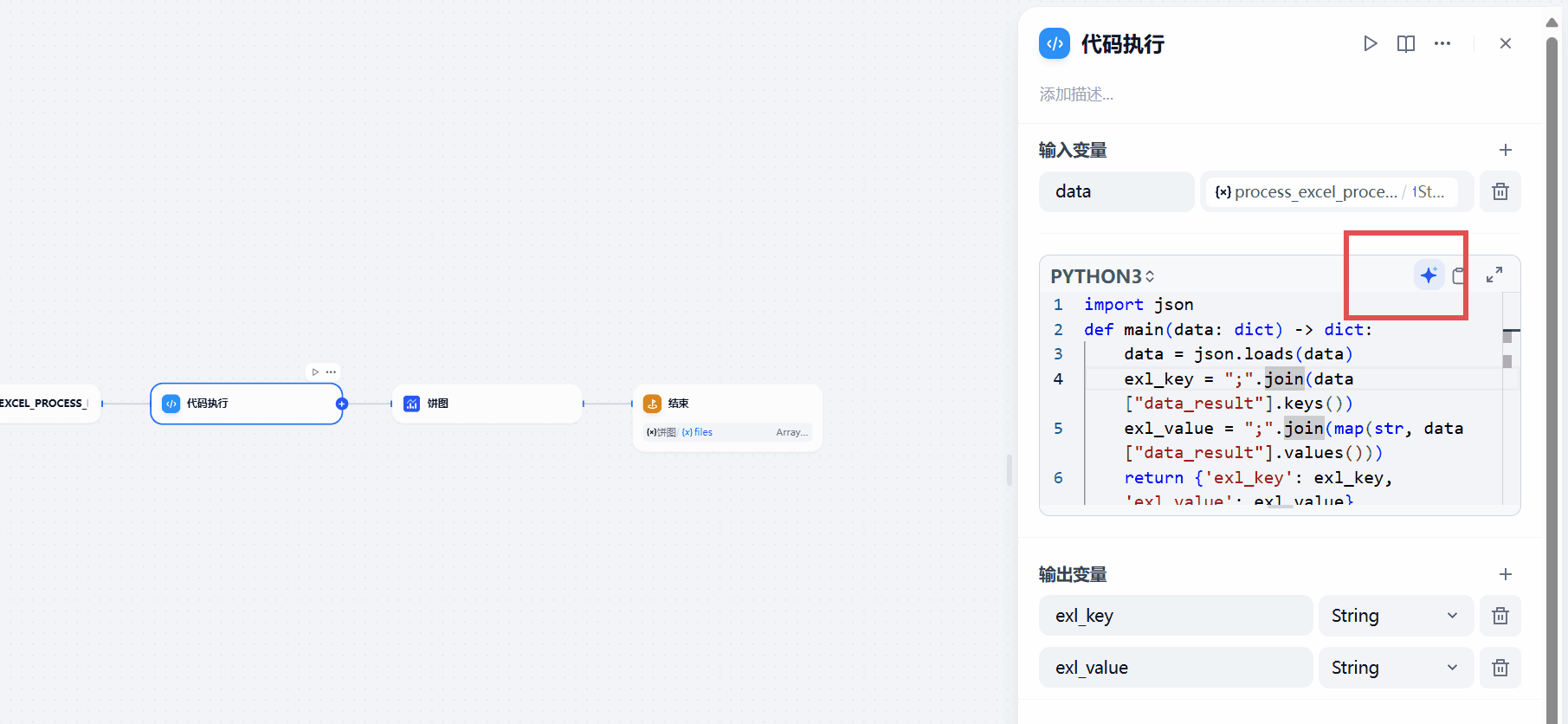Open the String type dropdown for exl_value
The image size is (1568, 724).
click(1396, 668)
